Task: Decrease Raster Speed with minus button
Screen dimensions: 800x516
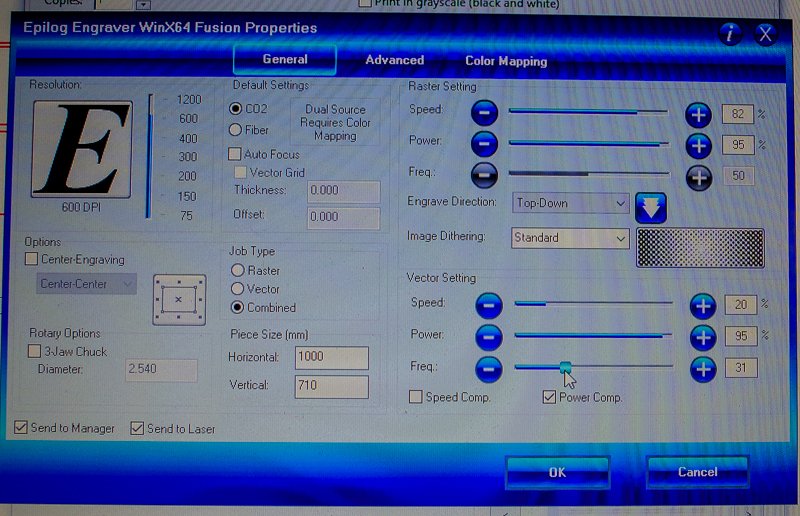Action: [484, 113]
